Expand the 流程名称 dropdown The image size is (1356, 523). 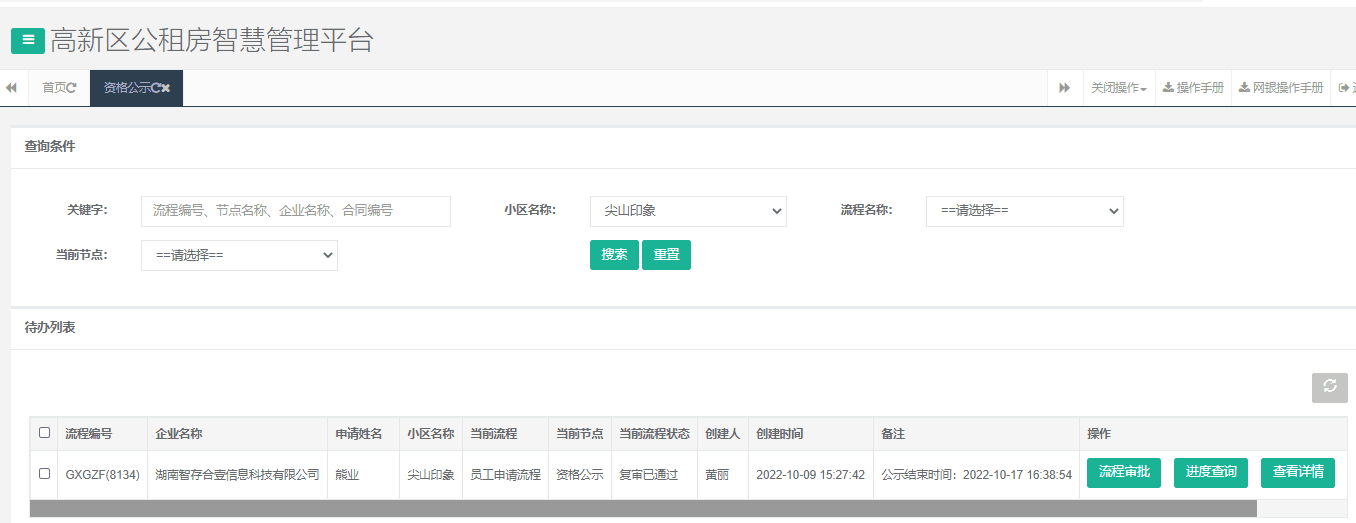click(1024, 211)
